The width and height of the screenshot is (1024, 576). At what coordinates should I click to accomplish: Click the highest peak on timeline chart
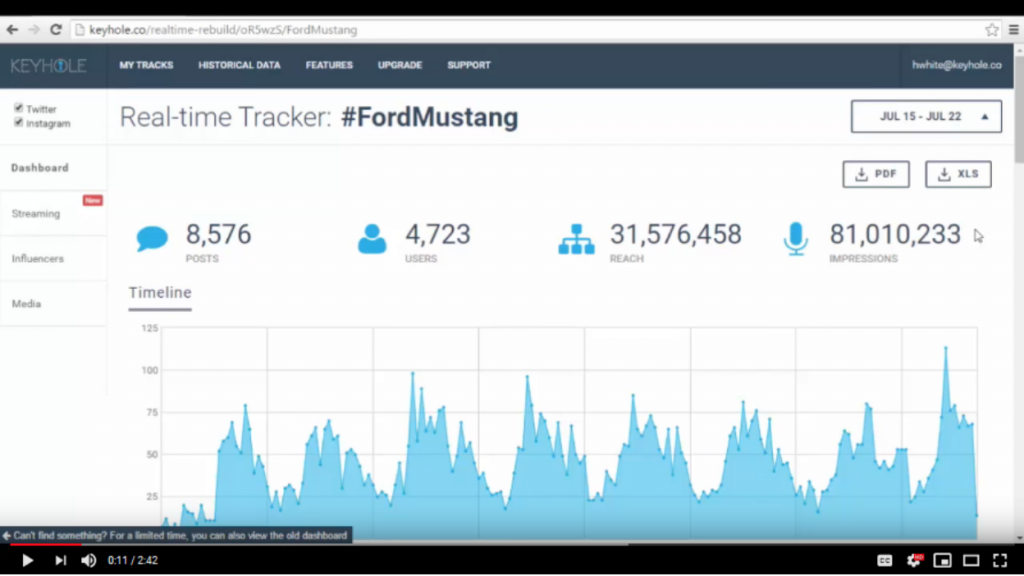click(946, 348)
